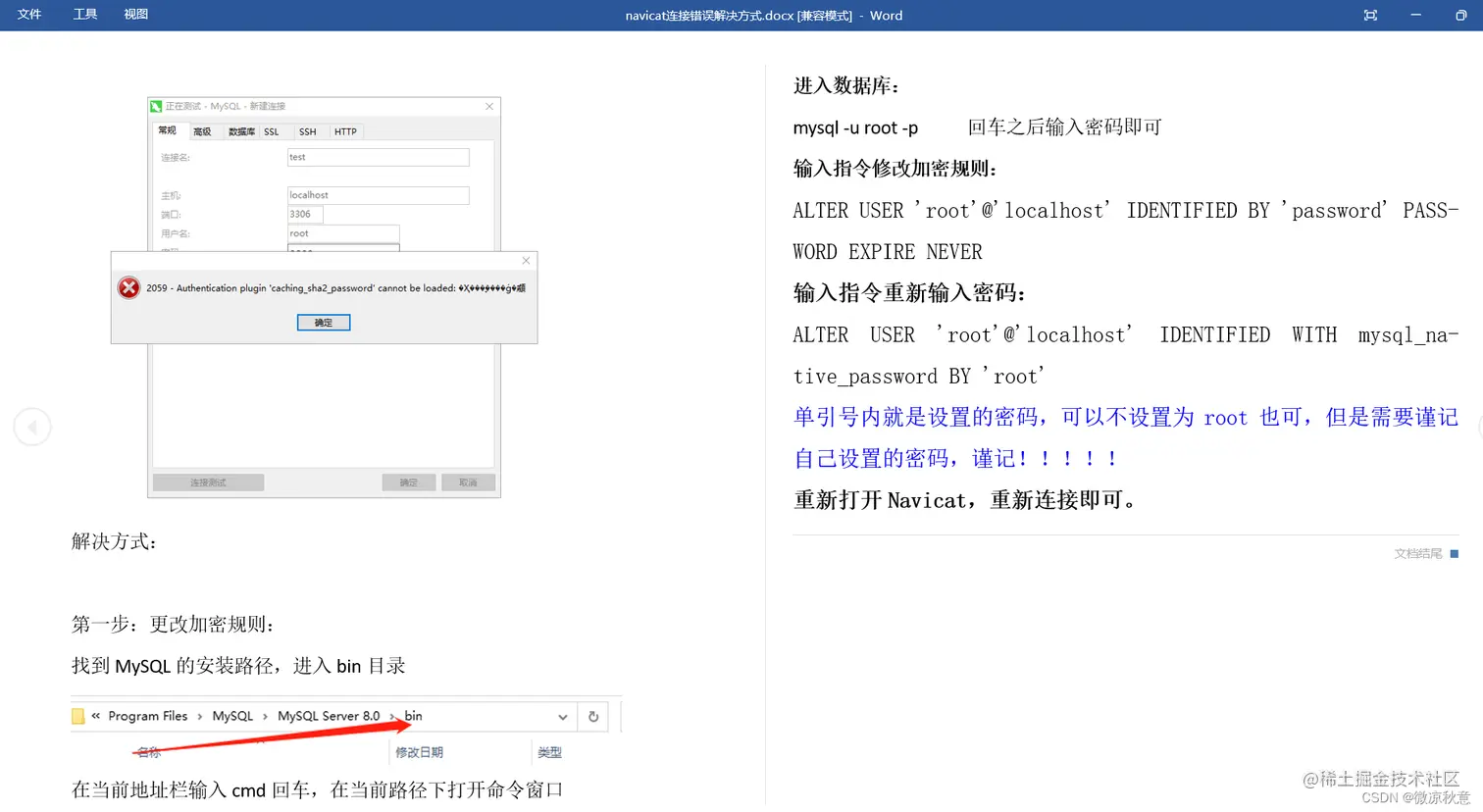Click the 连接测试 button in Navicat dialog
Screen dimensions: 1483x812
coord(208,482)
